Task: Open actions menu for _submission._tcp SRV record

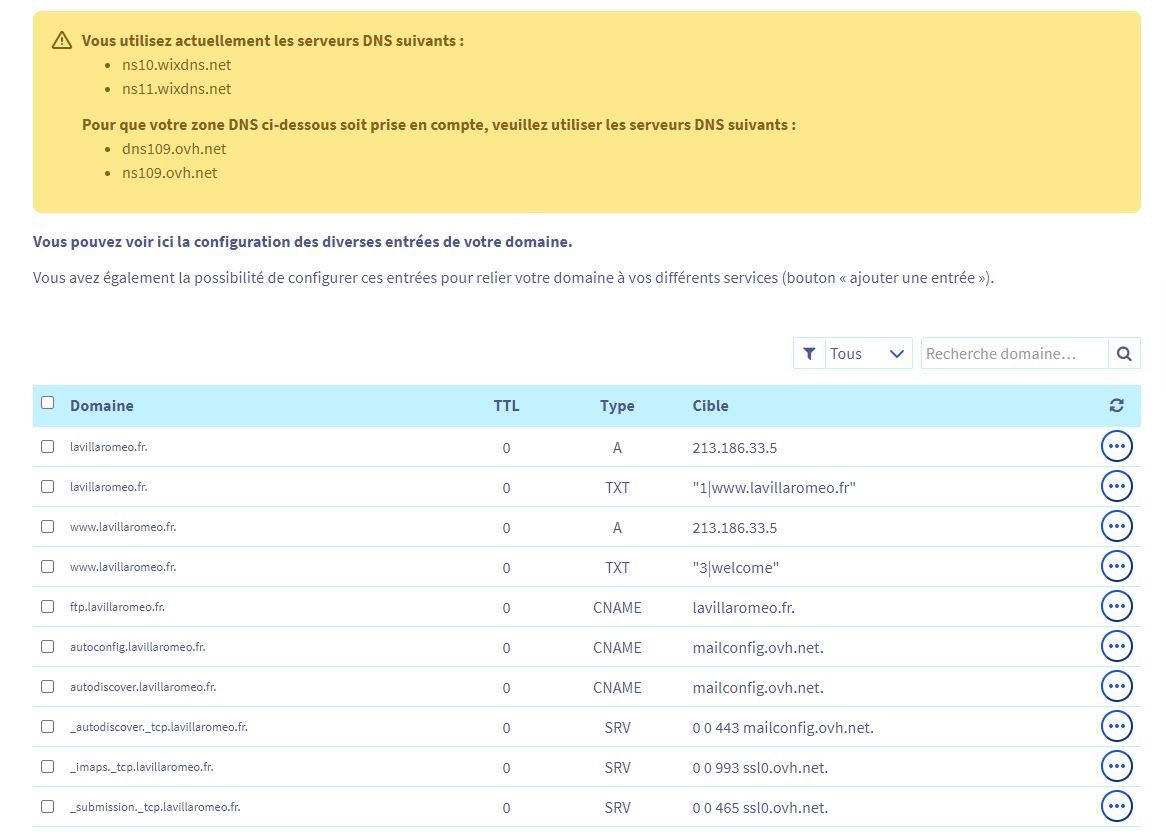Action: (x=1116, y=807)
